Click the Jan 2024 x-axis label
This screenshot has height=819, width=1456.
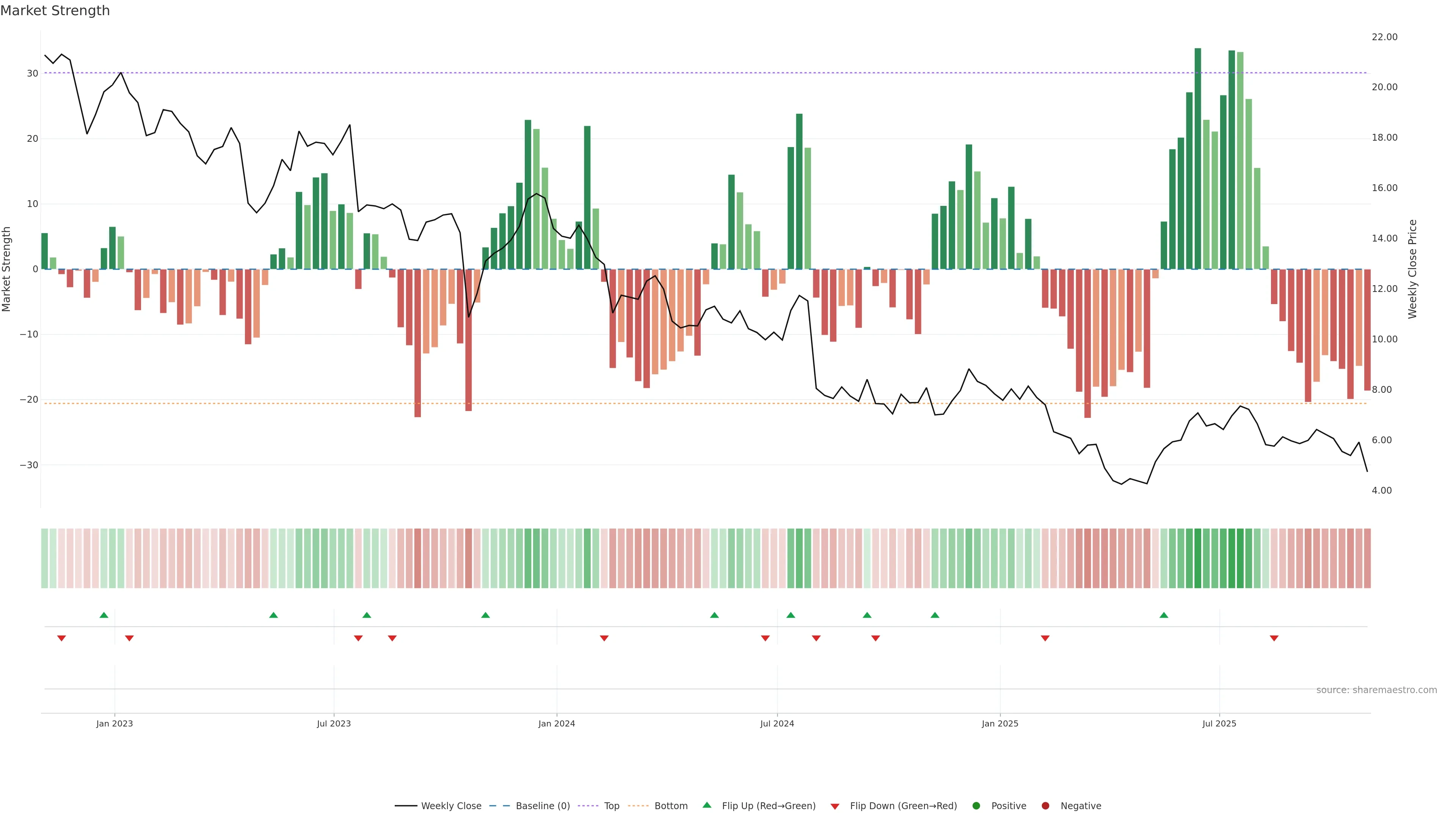[x=556, y=723]
